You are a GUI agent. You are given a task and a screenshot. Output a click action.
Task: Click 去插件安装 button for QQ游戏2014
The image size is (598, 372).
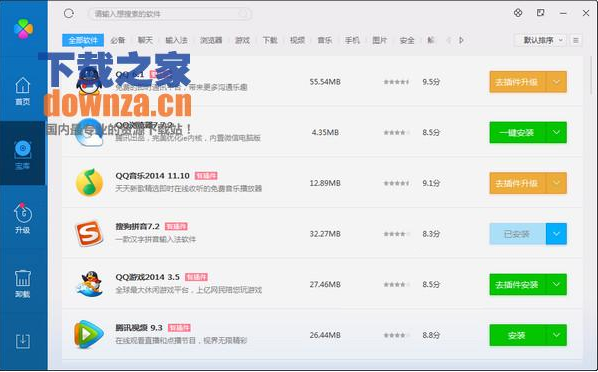518,285
